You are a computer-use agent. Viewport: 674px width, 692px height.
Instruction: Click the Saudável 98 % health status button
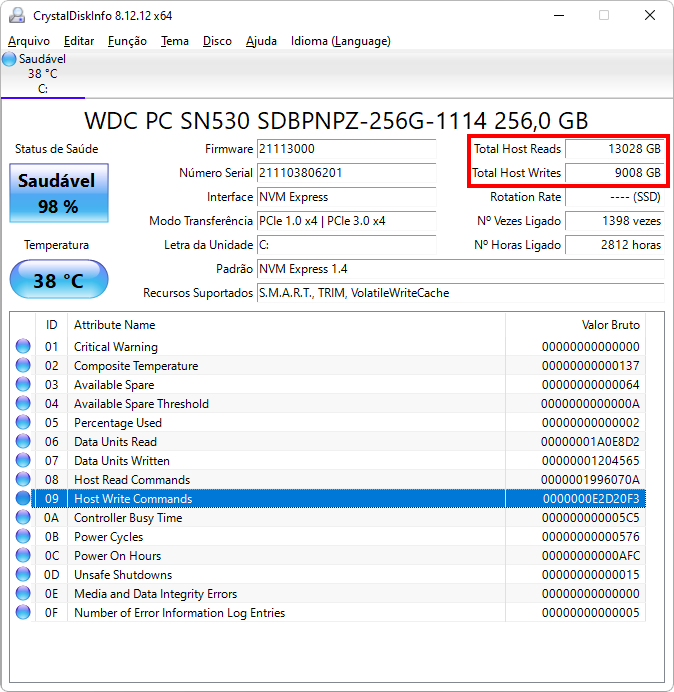pos(59,193)
